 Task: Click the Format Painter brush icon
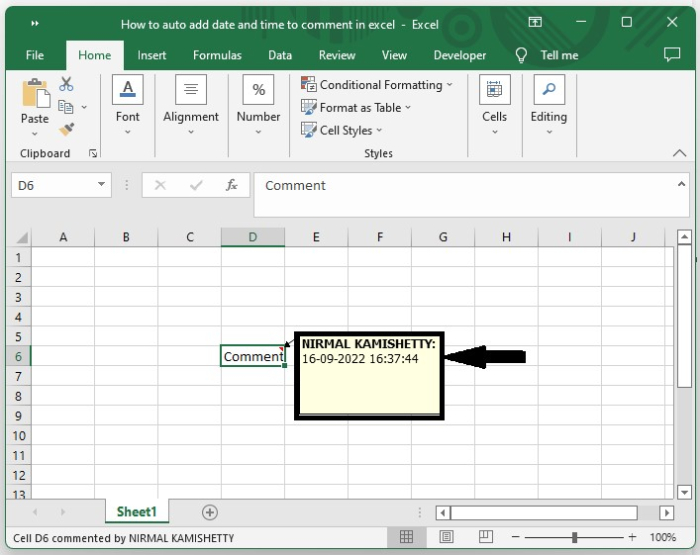tap(67, 129)
